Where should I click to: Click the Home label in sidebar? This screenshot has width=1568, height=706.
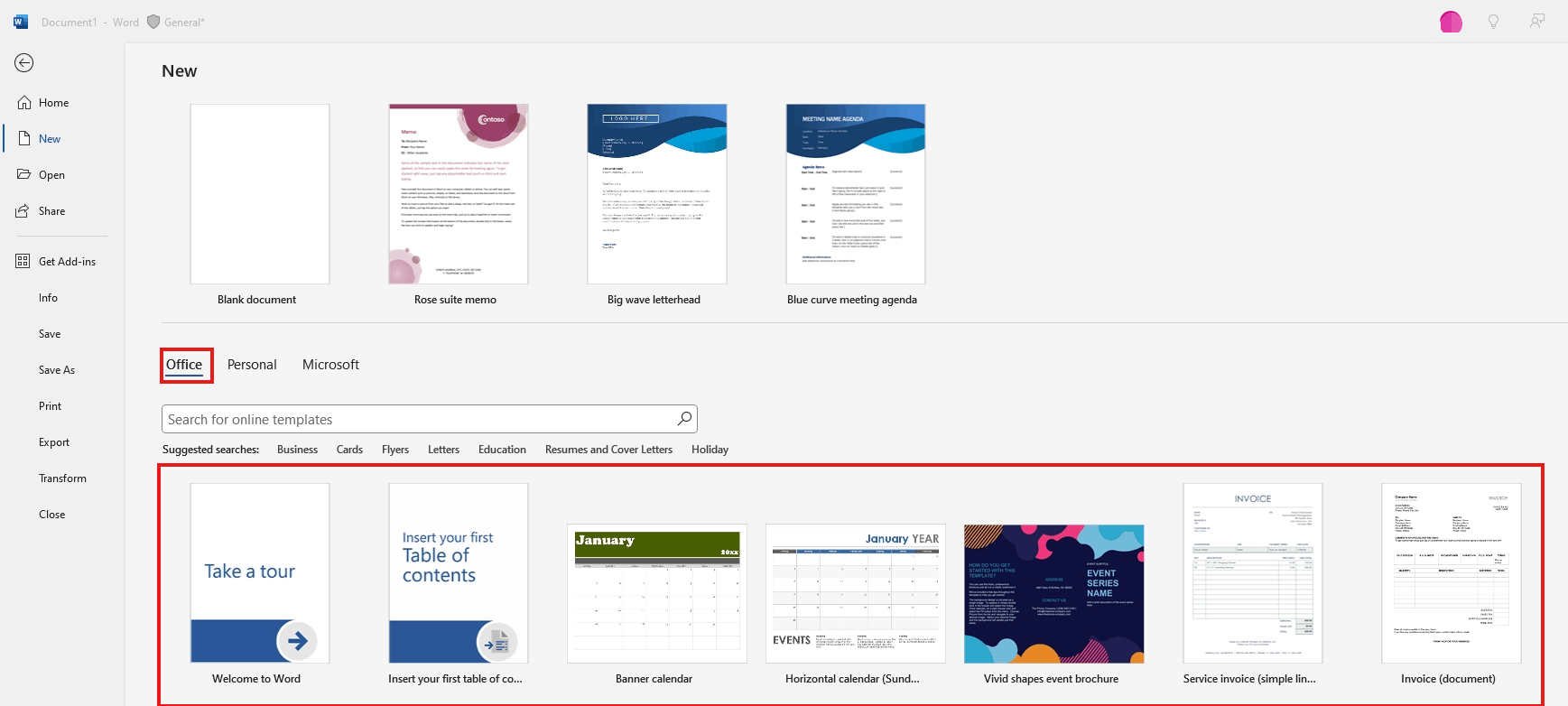(54, 103)
